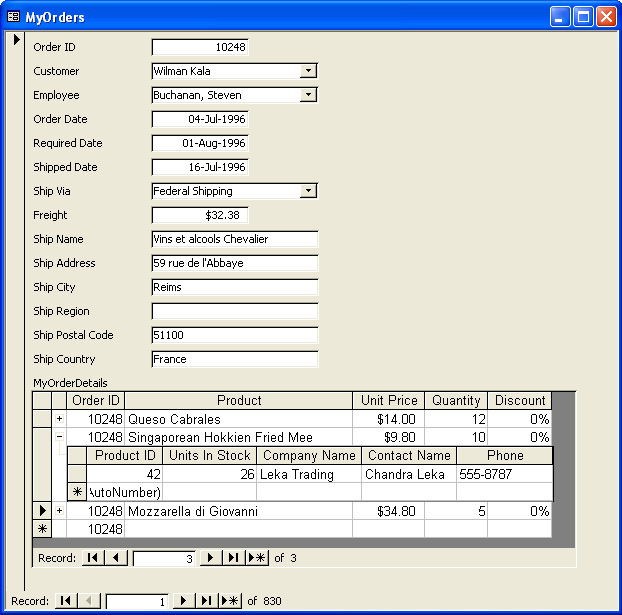Viewport: 622px width, 615px height.
Task: Select the Unit Price column header
Action: pos(389,401)
